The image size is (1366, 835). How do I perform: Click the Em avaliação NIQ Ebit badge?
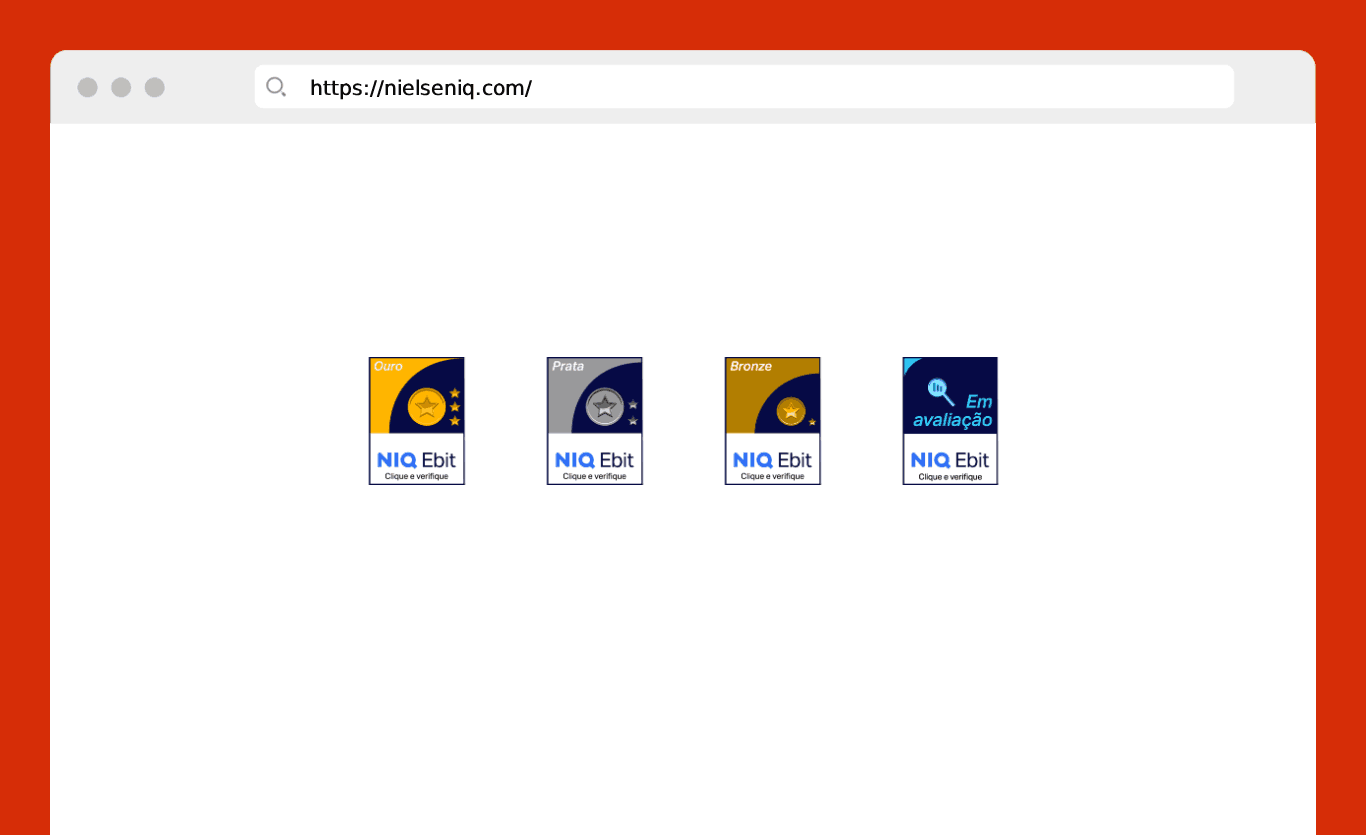[x=951, y=421]
